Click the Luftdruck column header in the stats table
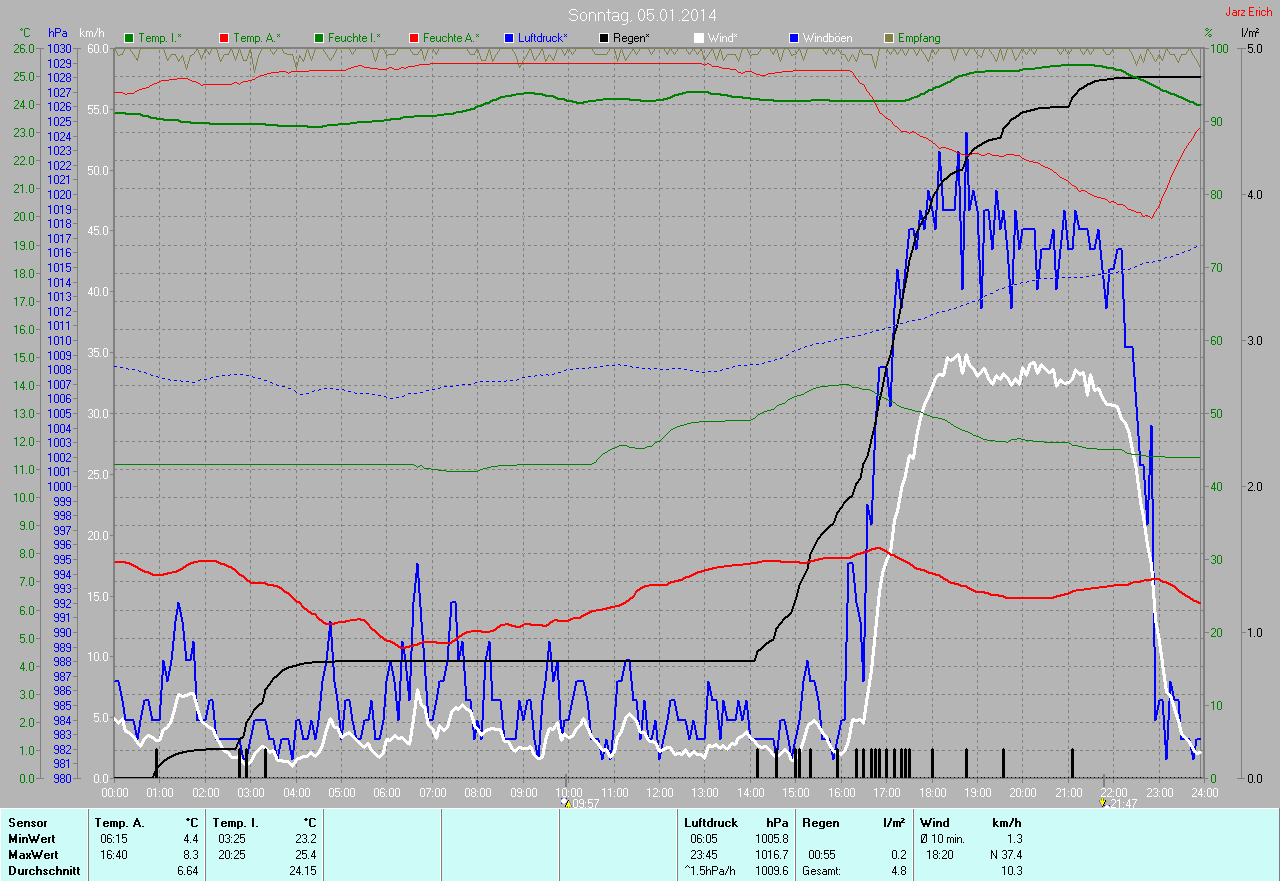The image size is (1280, 881). tap(711, 822)
